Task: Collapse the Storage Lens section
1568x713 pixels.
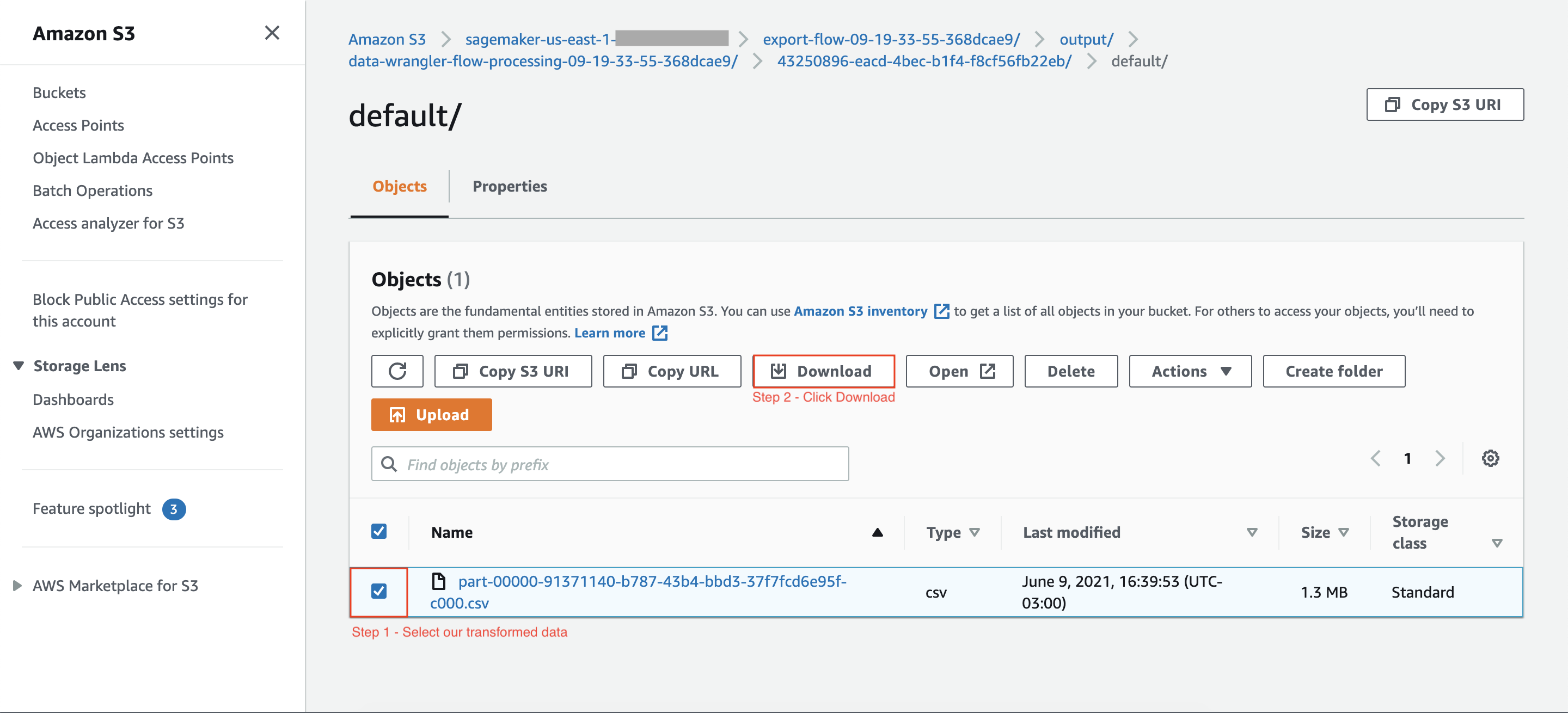Action: coord(19,366)
